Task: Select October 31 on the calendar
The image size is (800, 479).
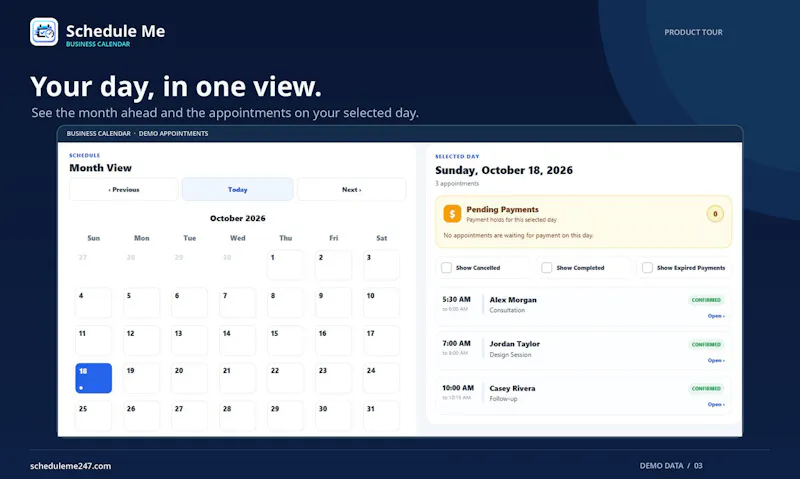Action: click(381, 416)
